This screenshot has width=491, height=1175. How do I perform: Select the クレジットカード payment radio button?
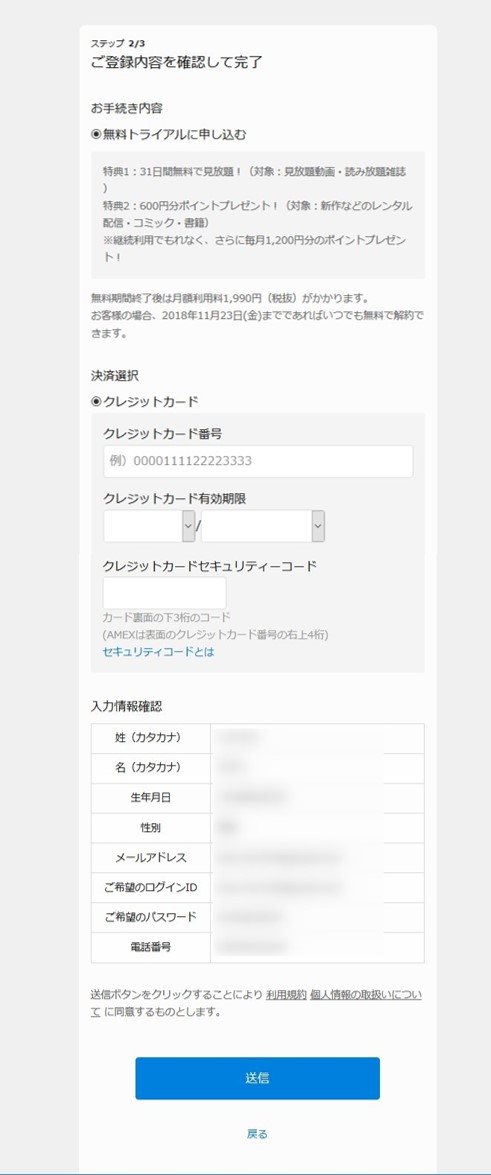coord(96,402)
